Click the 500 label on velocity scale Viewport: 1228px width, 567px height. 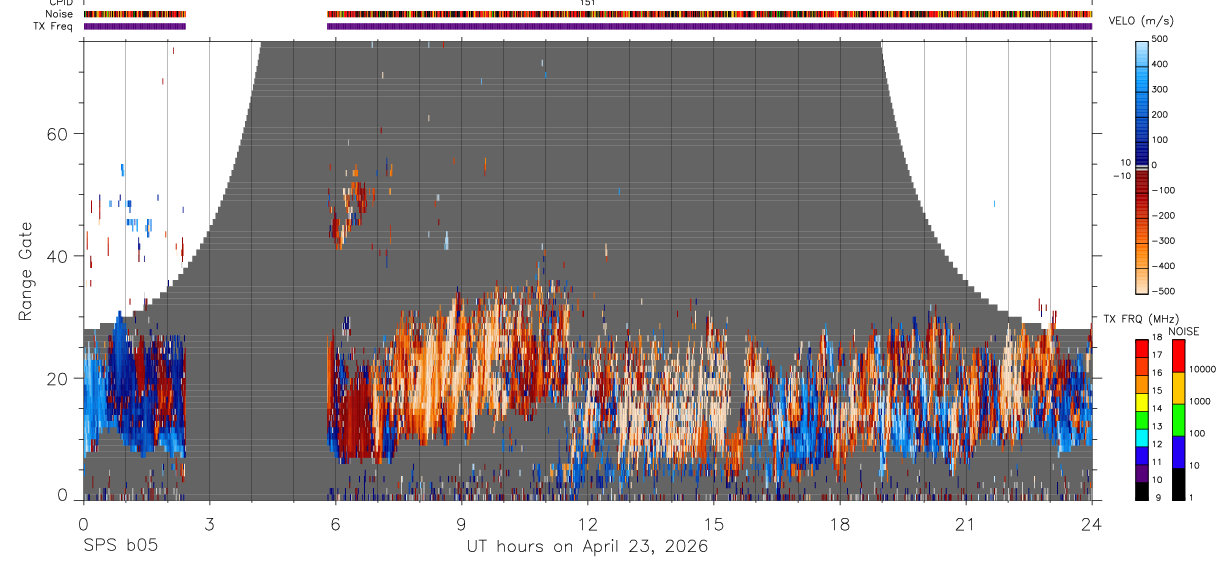pyautogui.click(x=1160, y=39)
